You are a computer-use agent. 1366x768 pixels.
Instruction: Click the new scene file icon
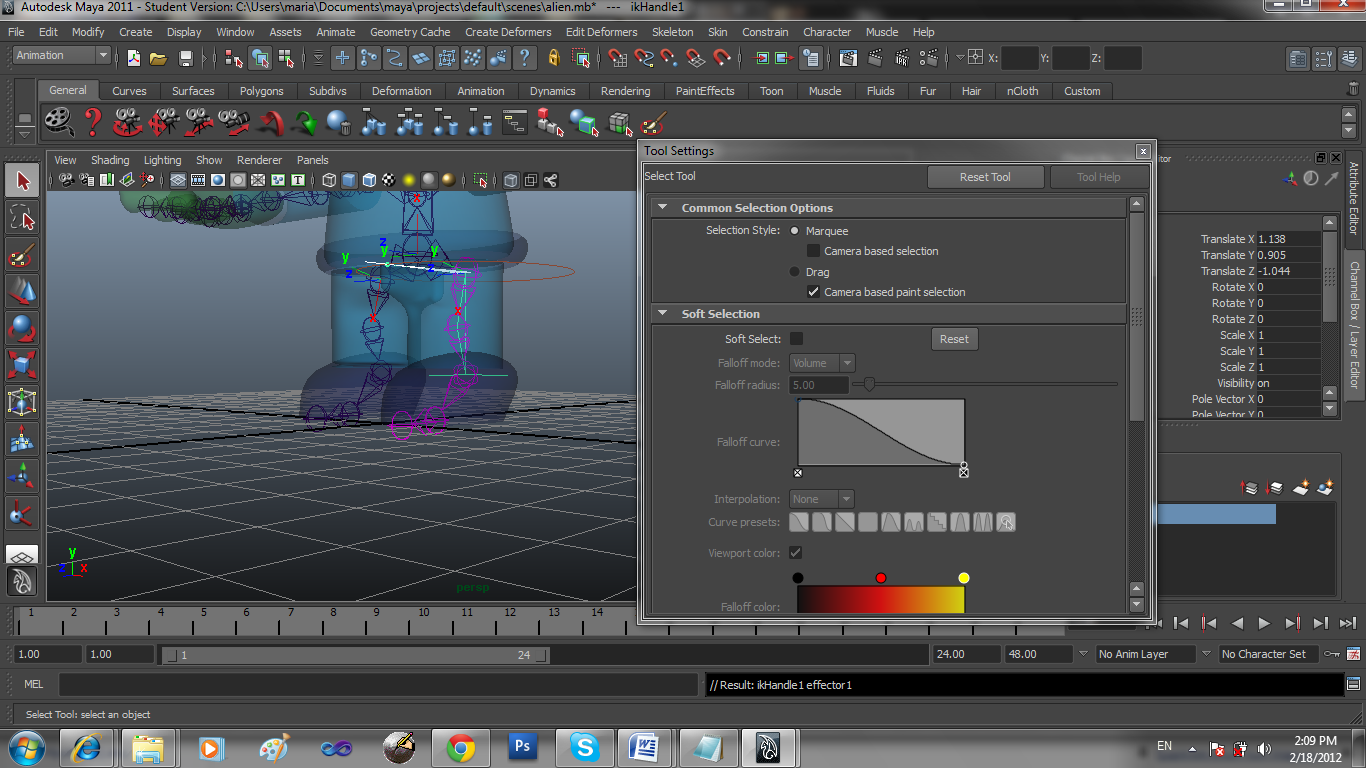pos(134,58)
